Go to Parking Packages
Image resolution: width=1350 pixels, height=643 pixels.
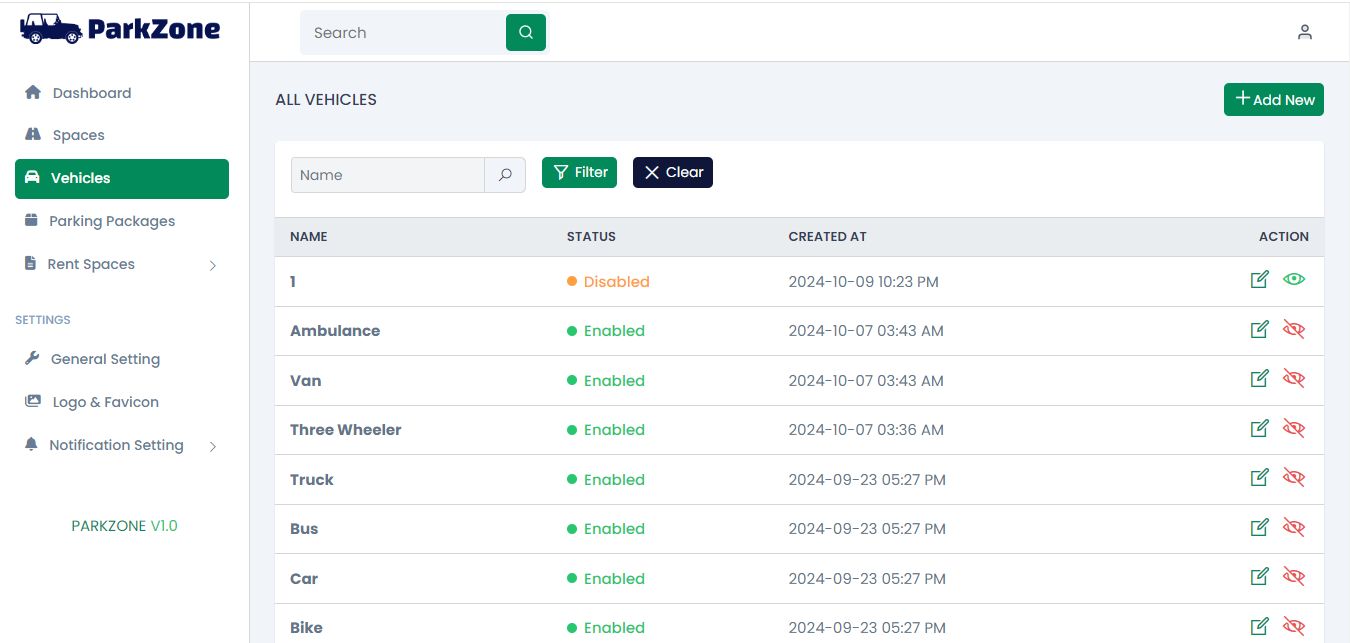point(111,221)
